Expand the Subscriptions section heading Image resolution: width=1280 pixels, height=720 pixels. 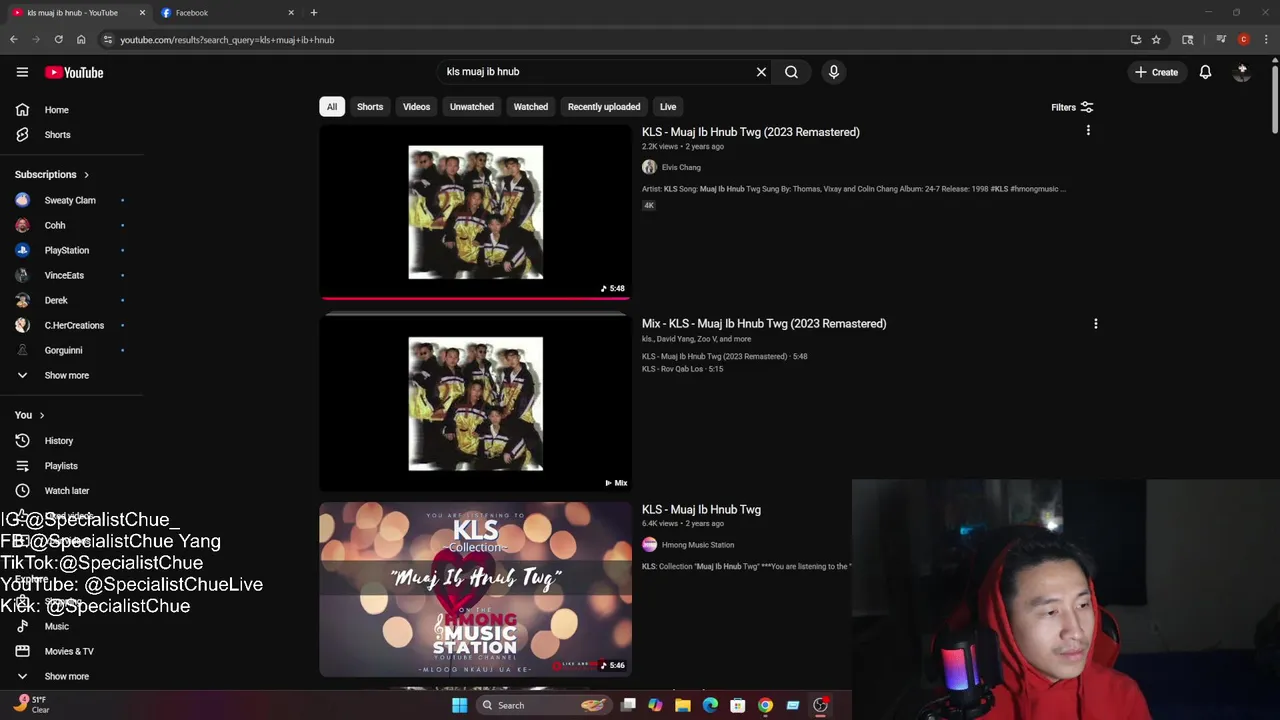pyautogui.click(x=52, y=174)
